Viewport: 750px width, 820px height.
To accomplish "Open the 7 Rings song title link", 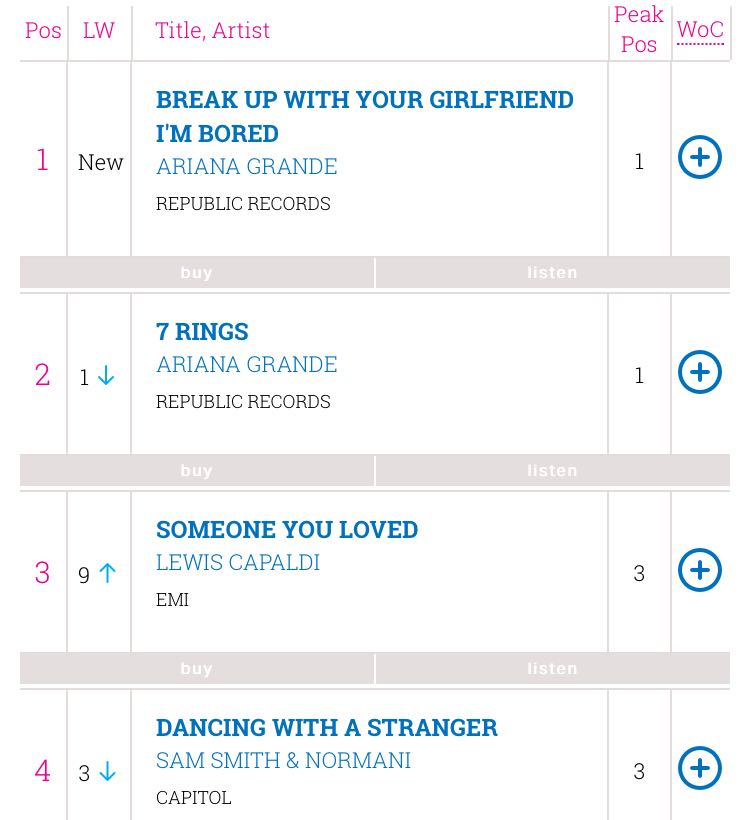I will (202, 331).
